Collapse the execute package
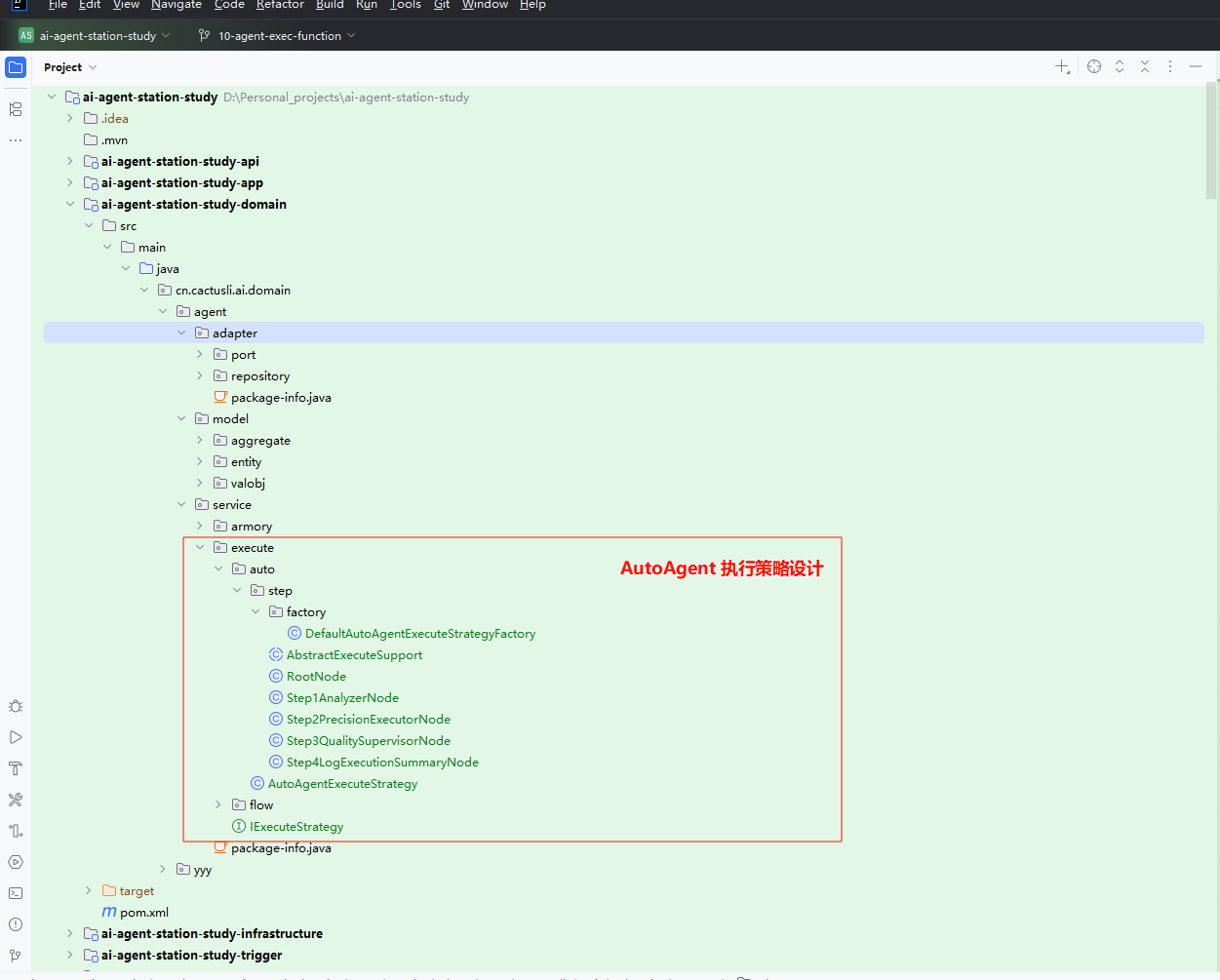Viewport: 1220px width, 980px height. [x=200, y=548]
